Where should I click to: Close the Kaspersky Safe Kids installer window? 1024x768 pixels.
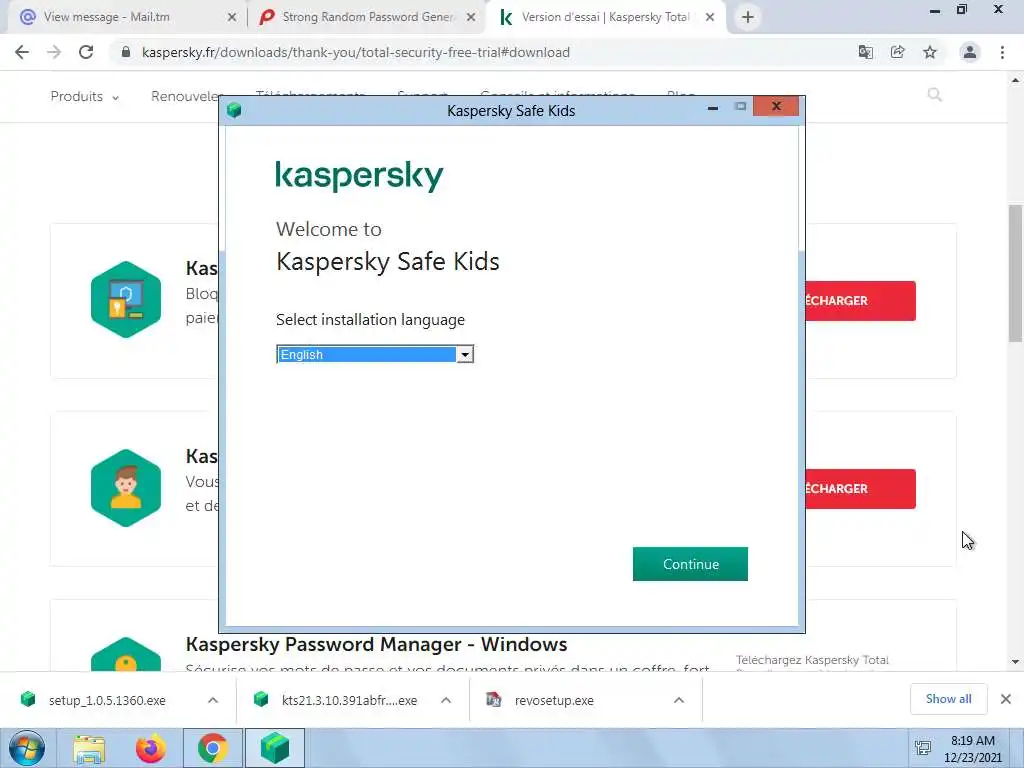coord(776,106)
